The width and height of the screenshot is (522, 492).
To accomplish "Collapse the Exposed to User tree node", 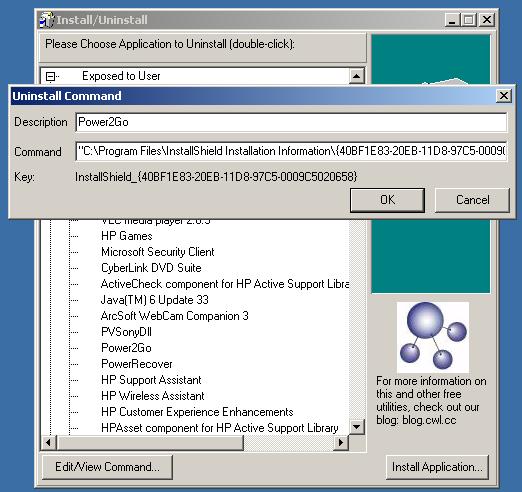I will (50, 77).
